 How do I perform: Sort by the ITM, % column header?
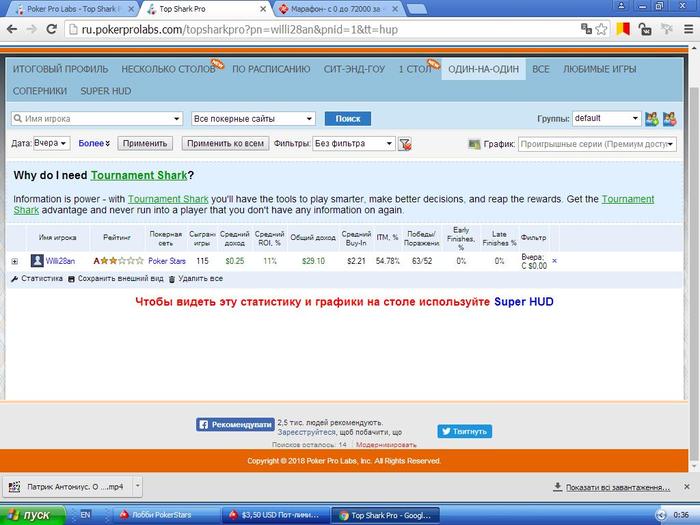[x=387, y=238]
